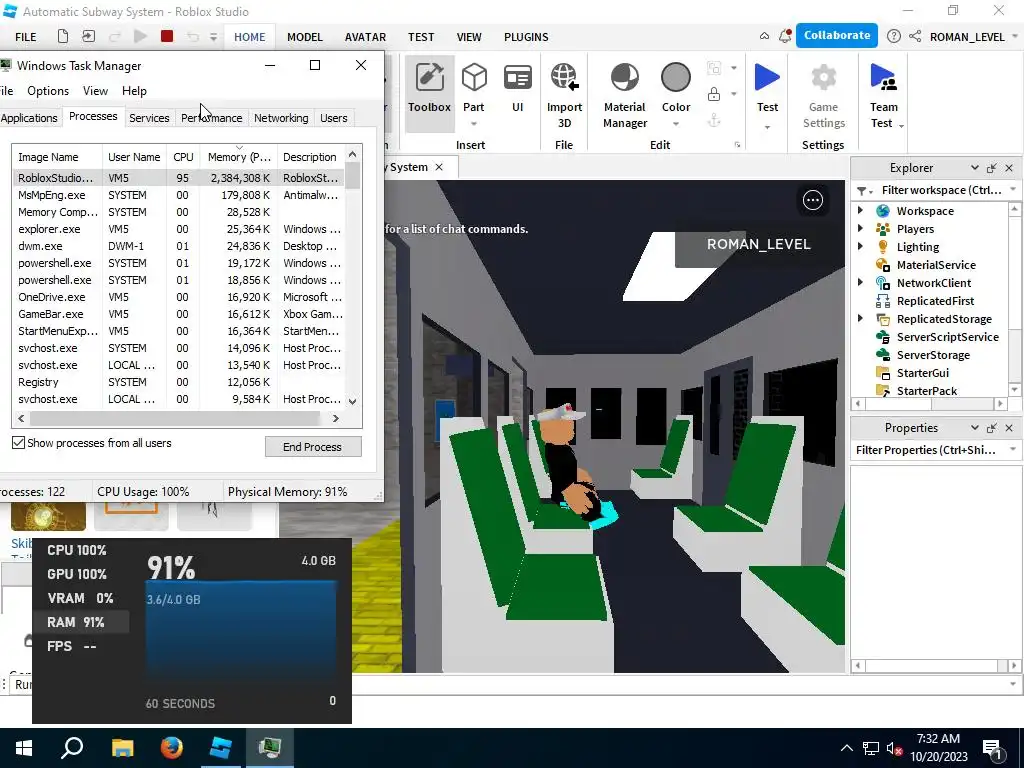This screenshot has height=768, width=1024.
Task: Open the MODEL ribbon tab
Action: point(305,37)
